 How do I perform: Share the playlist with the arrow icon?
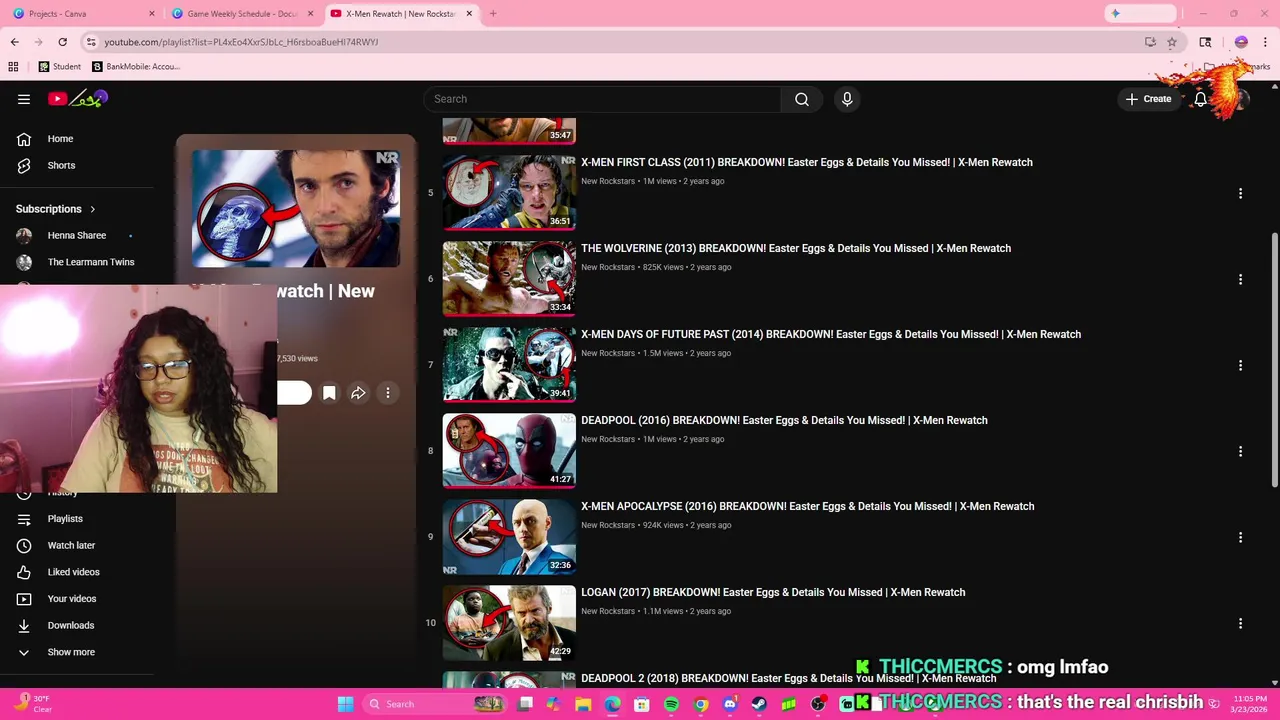tap(358, 393)
